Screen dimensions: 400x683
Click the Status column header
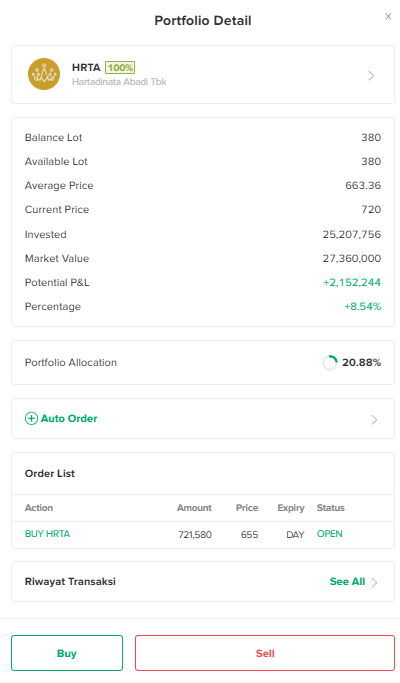331,508
